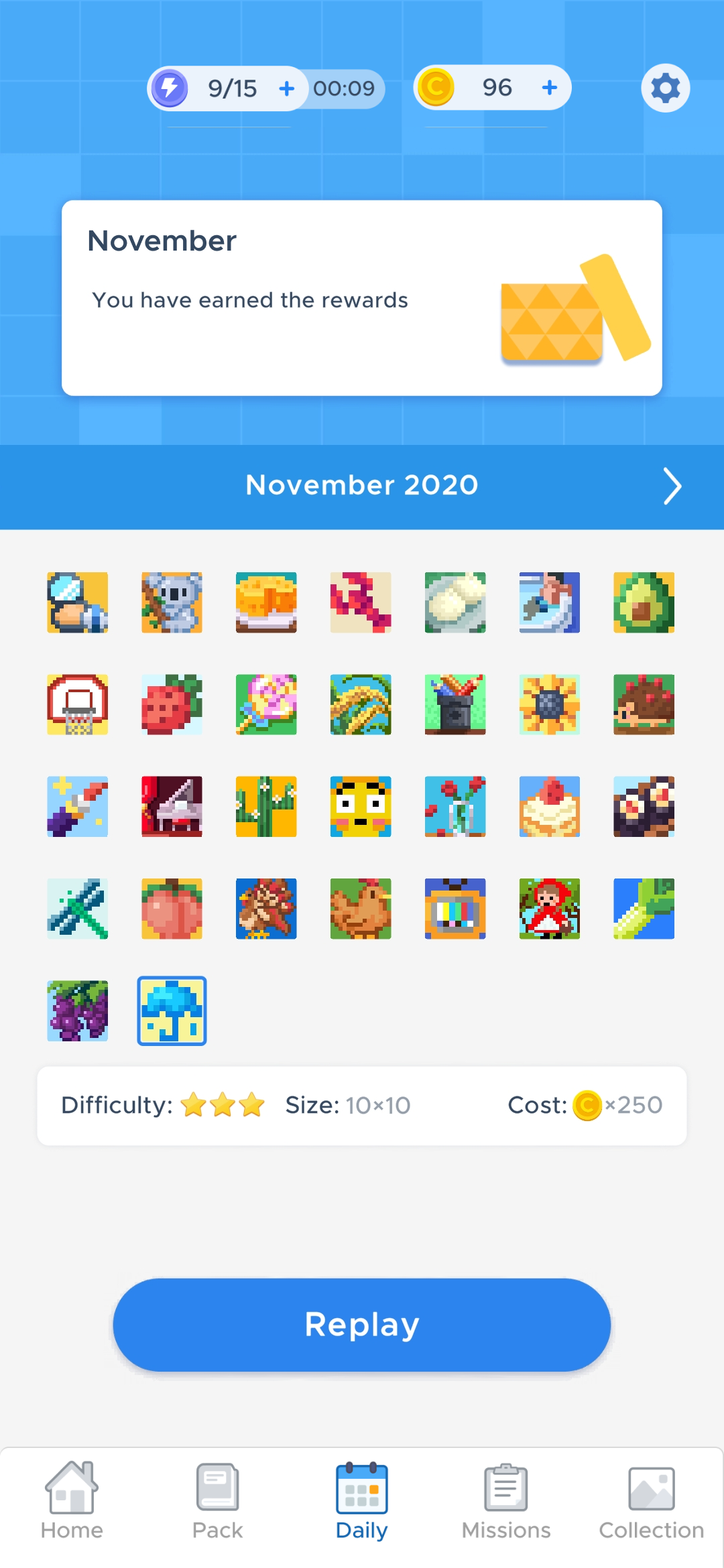The width and height of the screenshot is (724, 1568).
Task: Open the Collection tab
Action: click(x=652, y=1500)
